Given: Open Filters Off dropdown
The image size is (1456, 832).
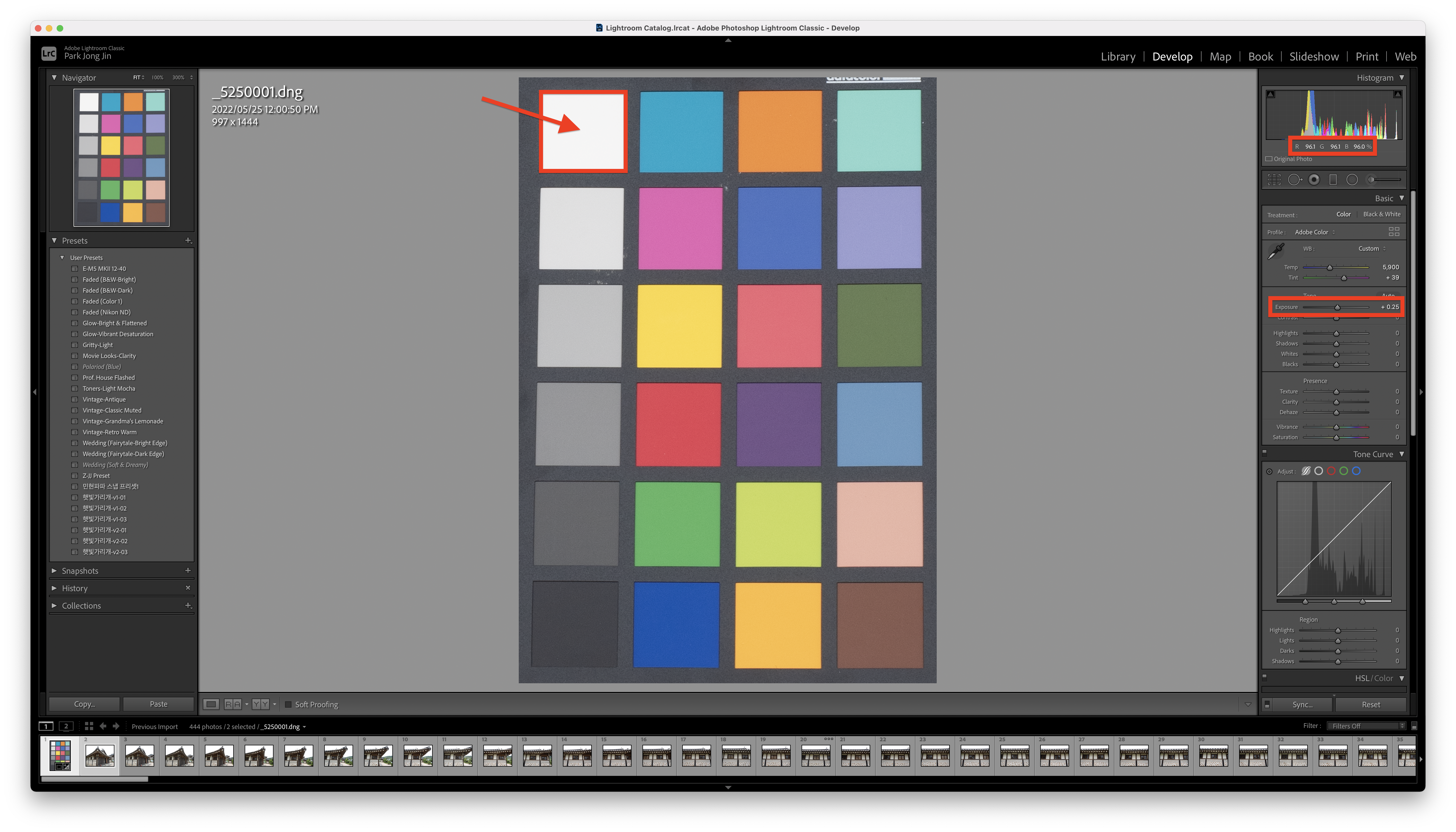Looking at the screenshot, I should click(1366, 726).
